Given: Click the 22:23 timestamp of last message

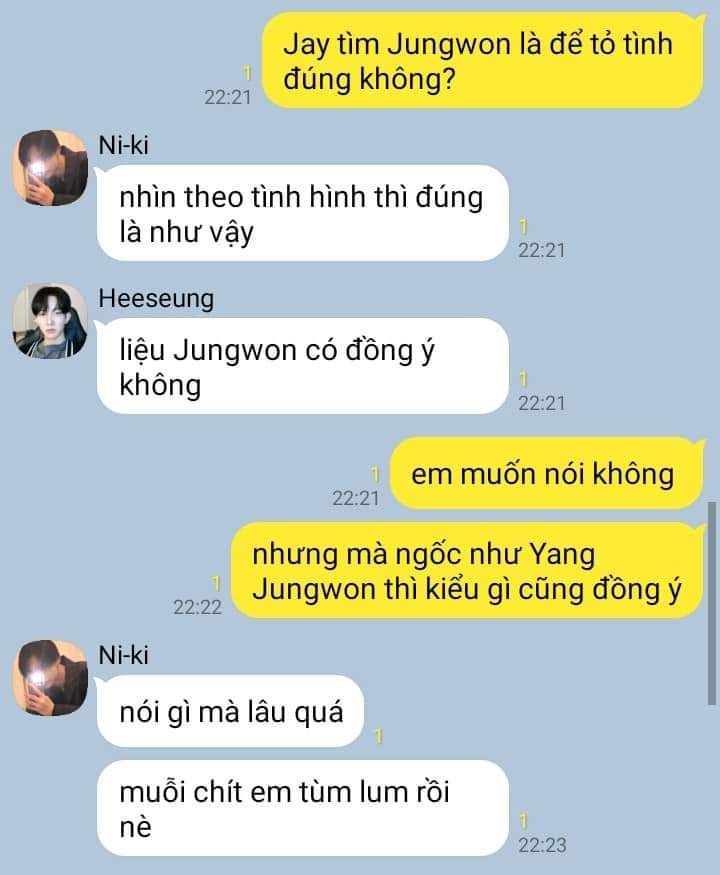Looking at the screenshot, I should pyautogui.click(x=542, y=845).
